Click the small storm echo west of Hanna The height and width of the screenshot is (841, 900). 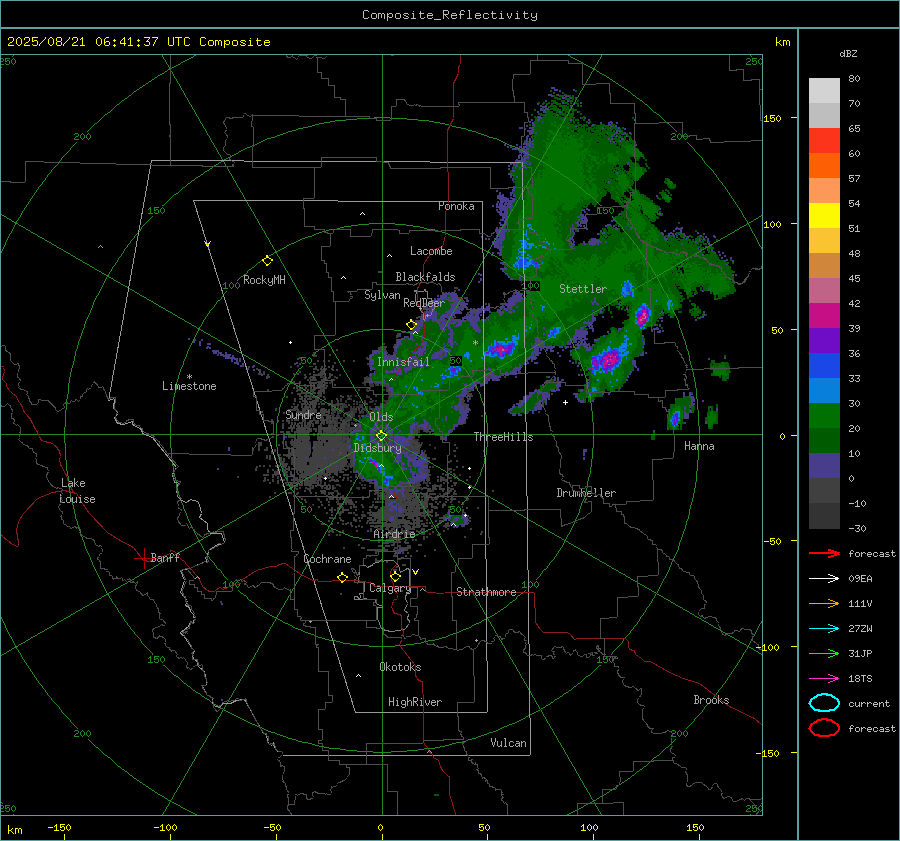pyautogui.click(x=676, y=417)
